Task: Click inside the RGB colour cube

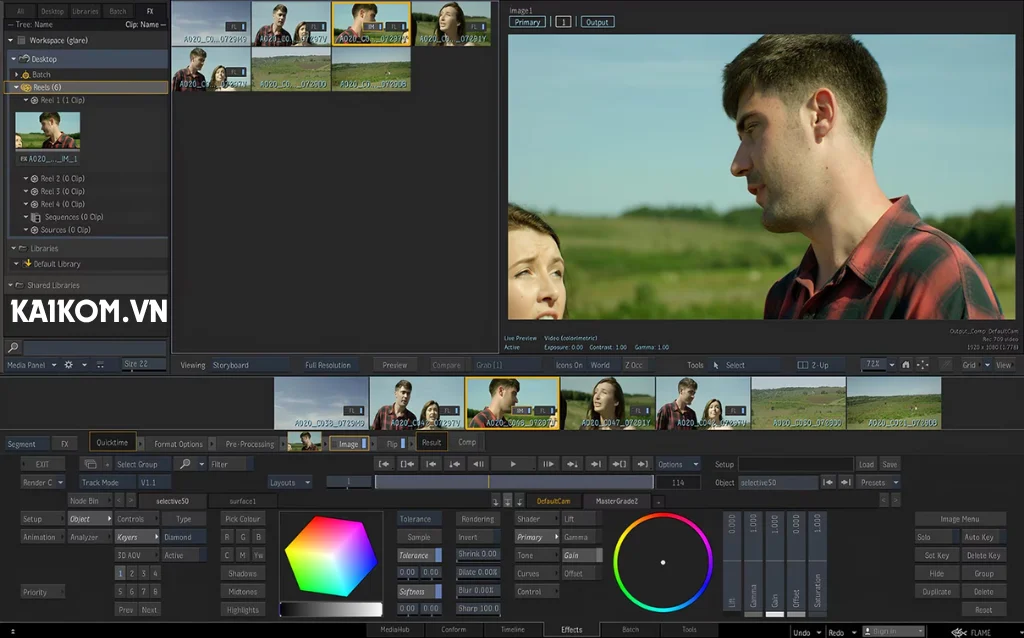Action: (x=331, y=556)
